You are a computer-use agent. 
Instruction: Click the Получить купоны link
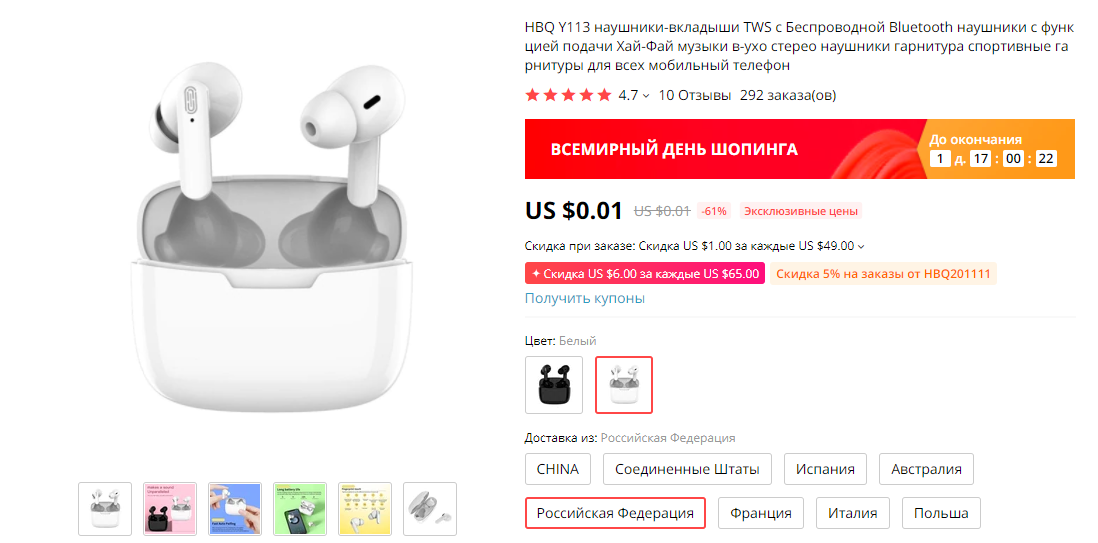pos(585,298)
